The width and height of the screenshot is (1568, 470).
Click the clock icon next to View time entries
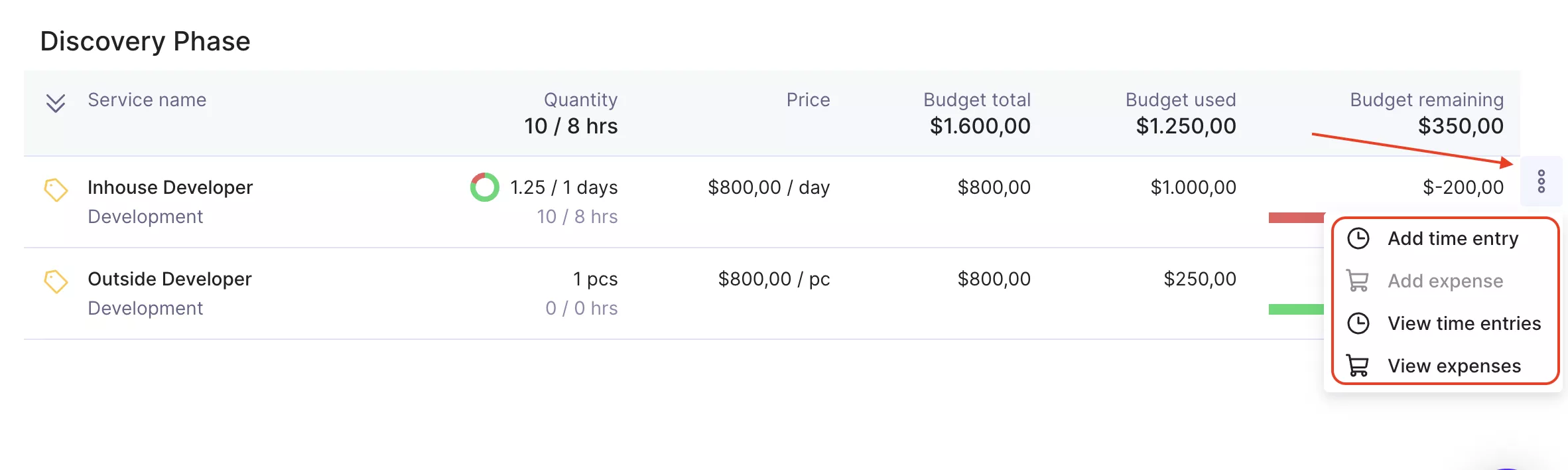click(1358, 323)
